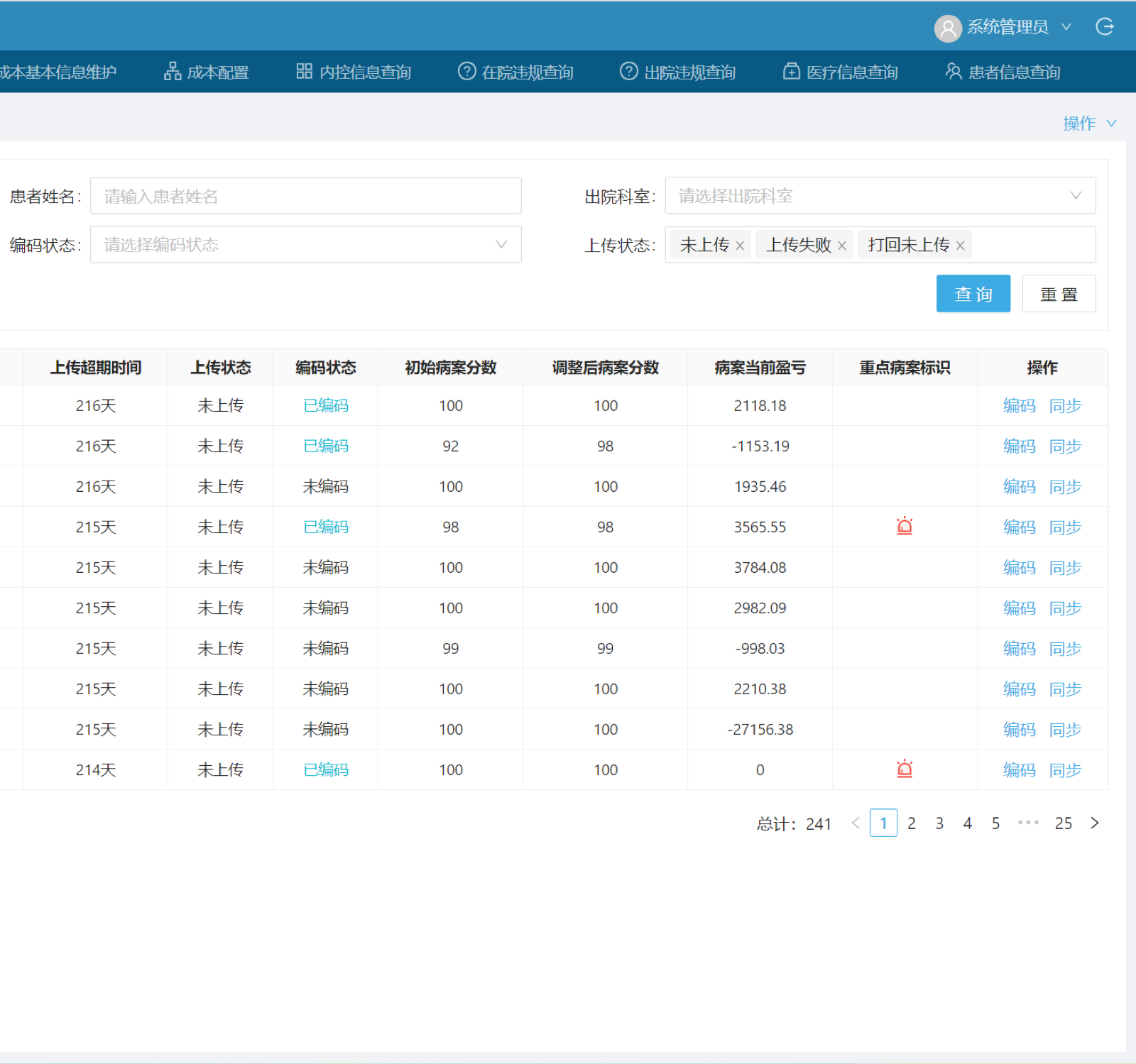1136x1064 pixels.
Task: Click the system administrator avatar icon
Action: tap(948, 28)
